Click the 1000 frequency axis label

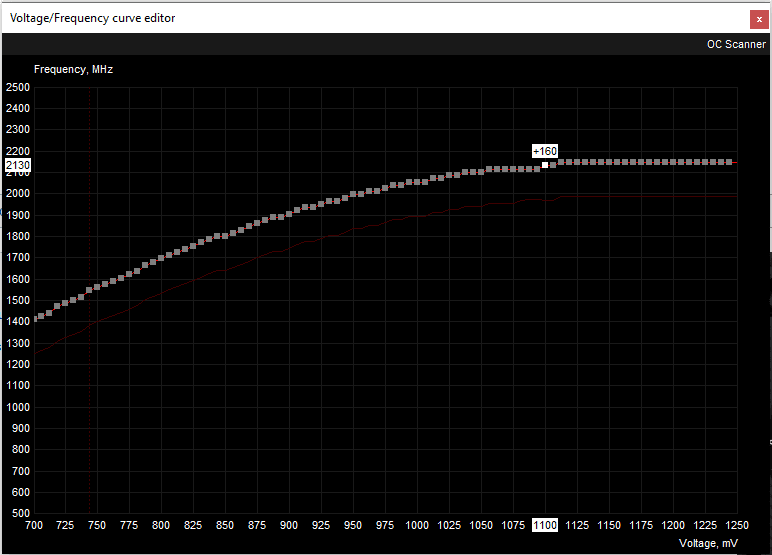[x=18, y=407]
